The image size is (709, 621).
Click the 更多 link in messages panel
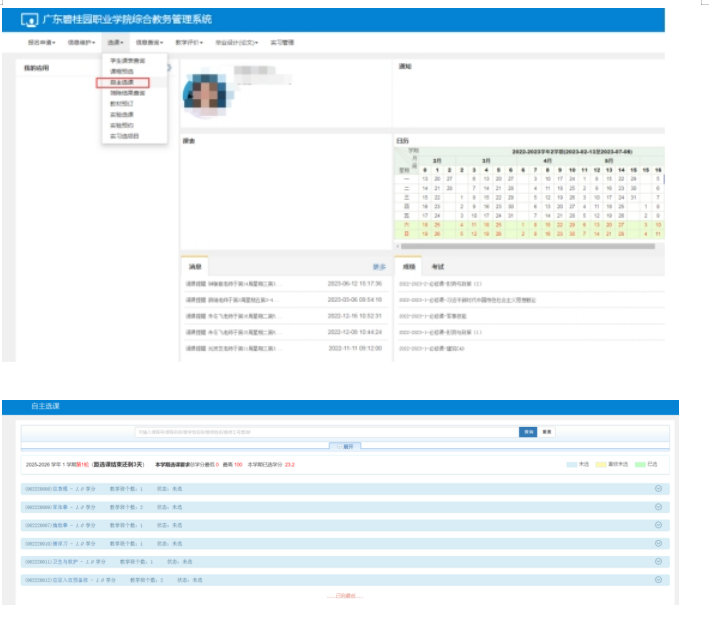tap(379, 267)
